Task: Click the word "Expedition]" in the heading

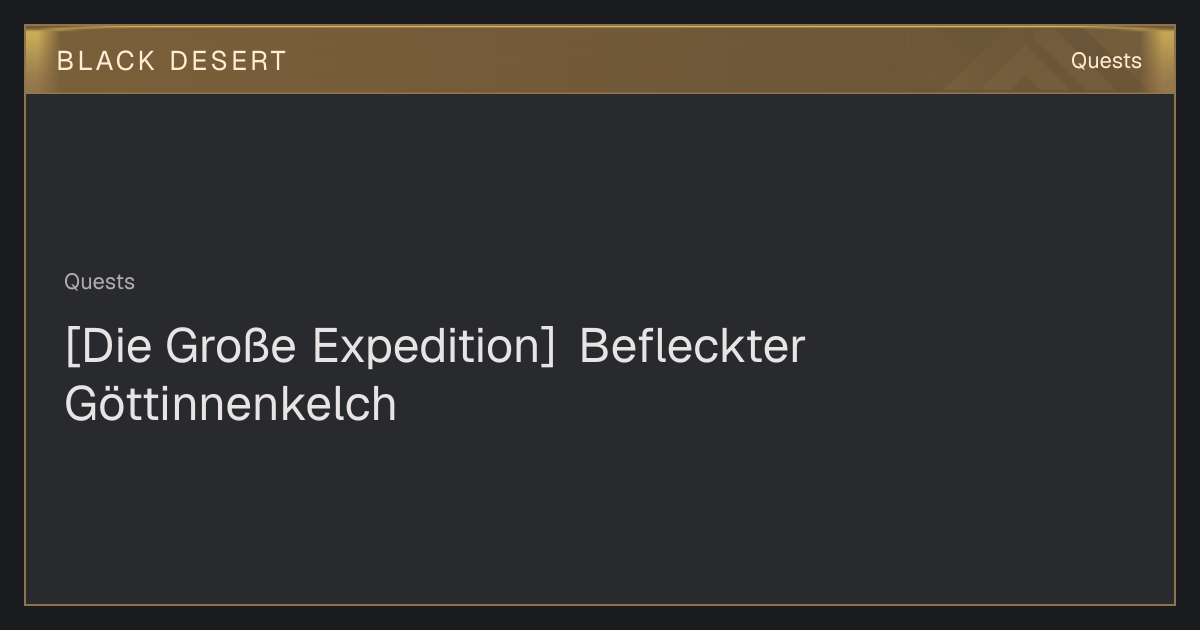Action: point(433,347)
